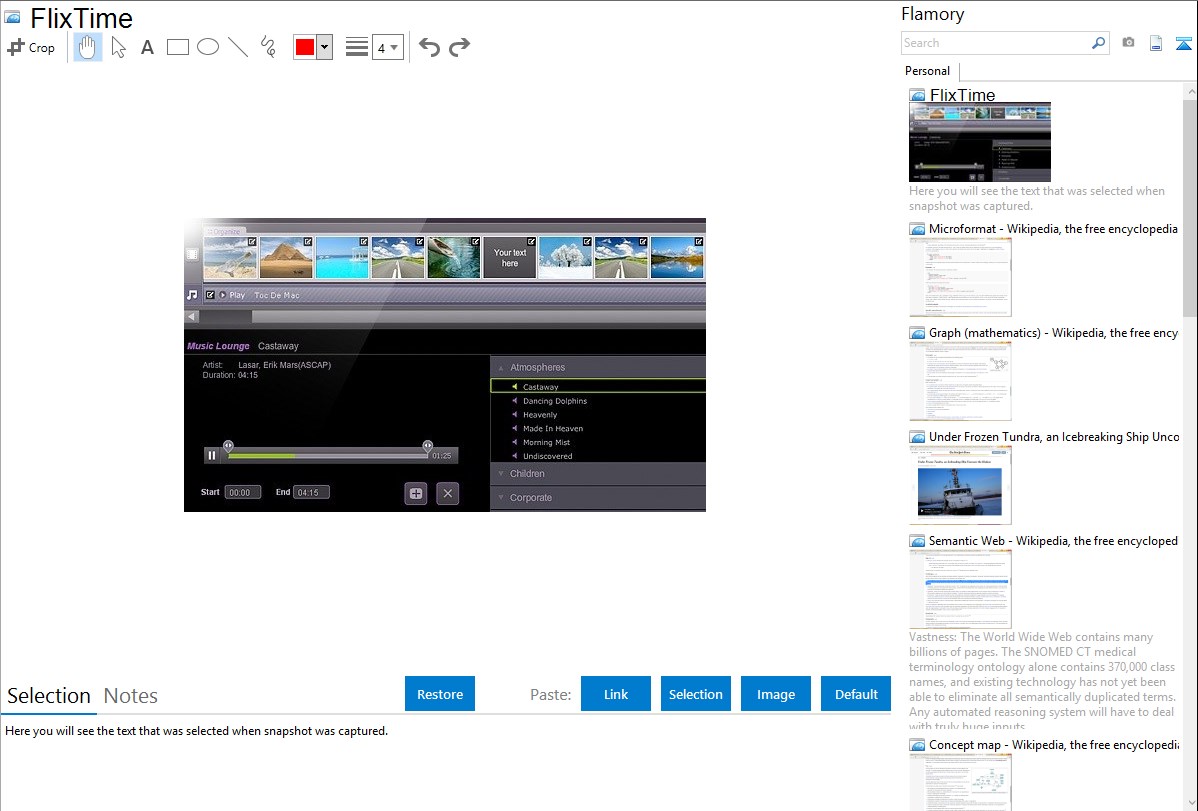This screenshot has height=811, width=1198.
Task: Choose the text annotation tool
Action: (147, 47)
